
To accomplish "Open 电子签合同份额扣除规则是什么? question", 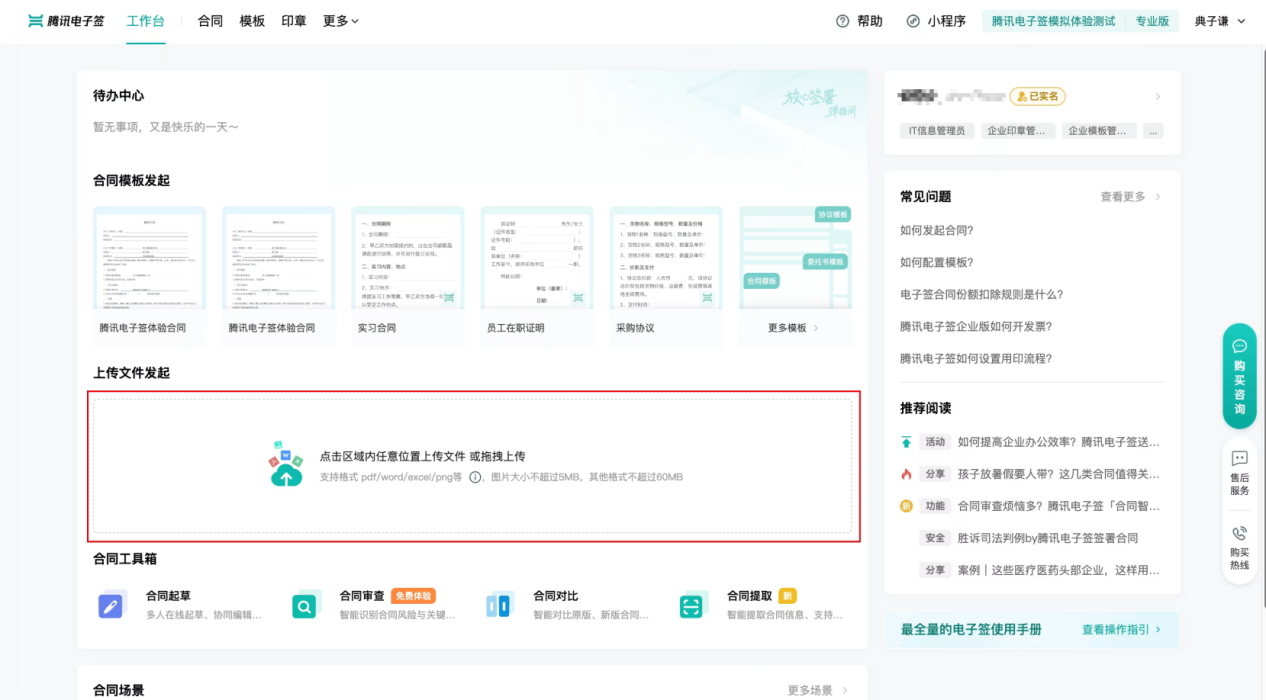I will [982, 294].
